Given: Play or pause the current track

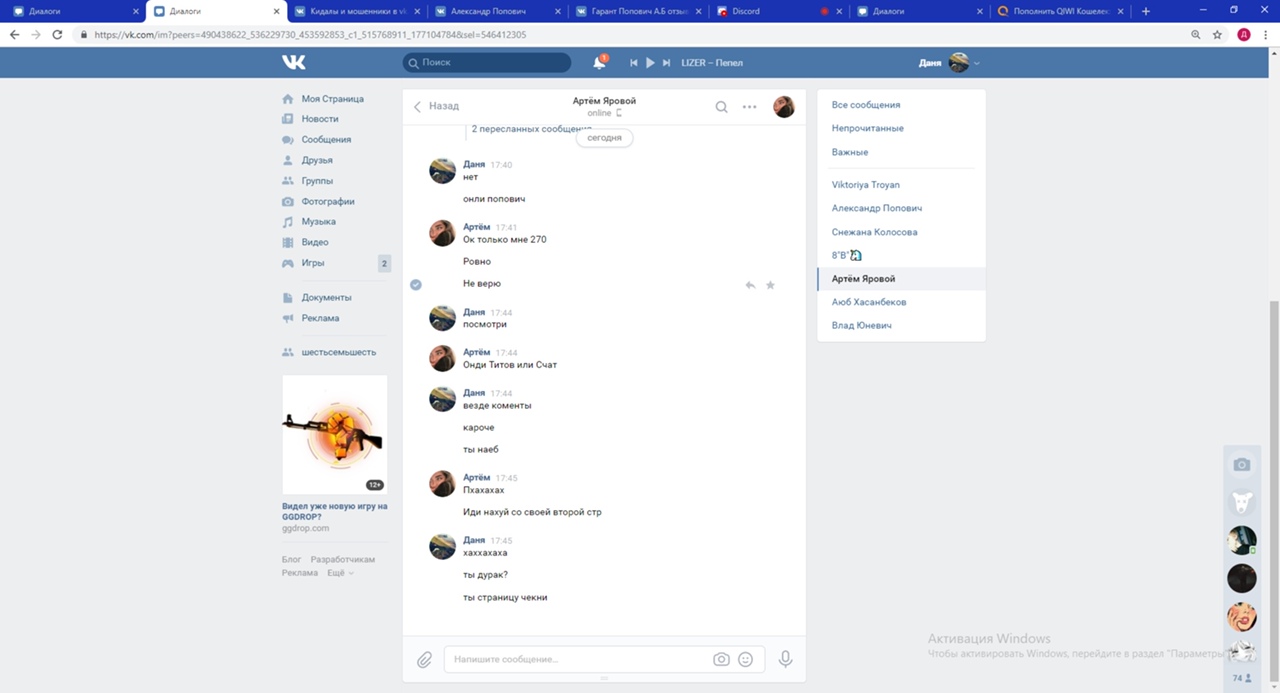Looking at the screenshot, I should pyautogui.click(x=650, y=63).
